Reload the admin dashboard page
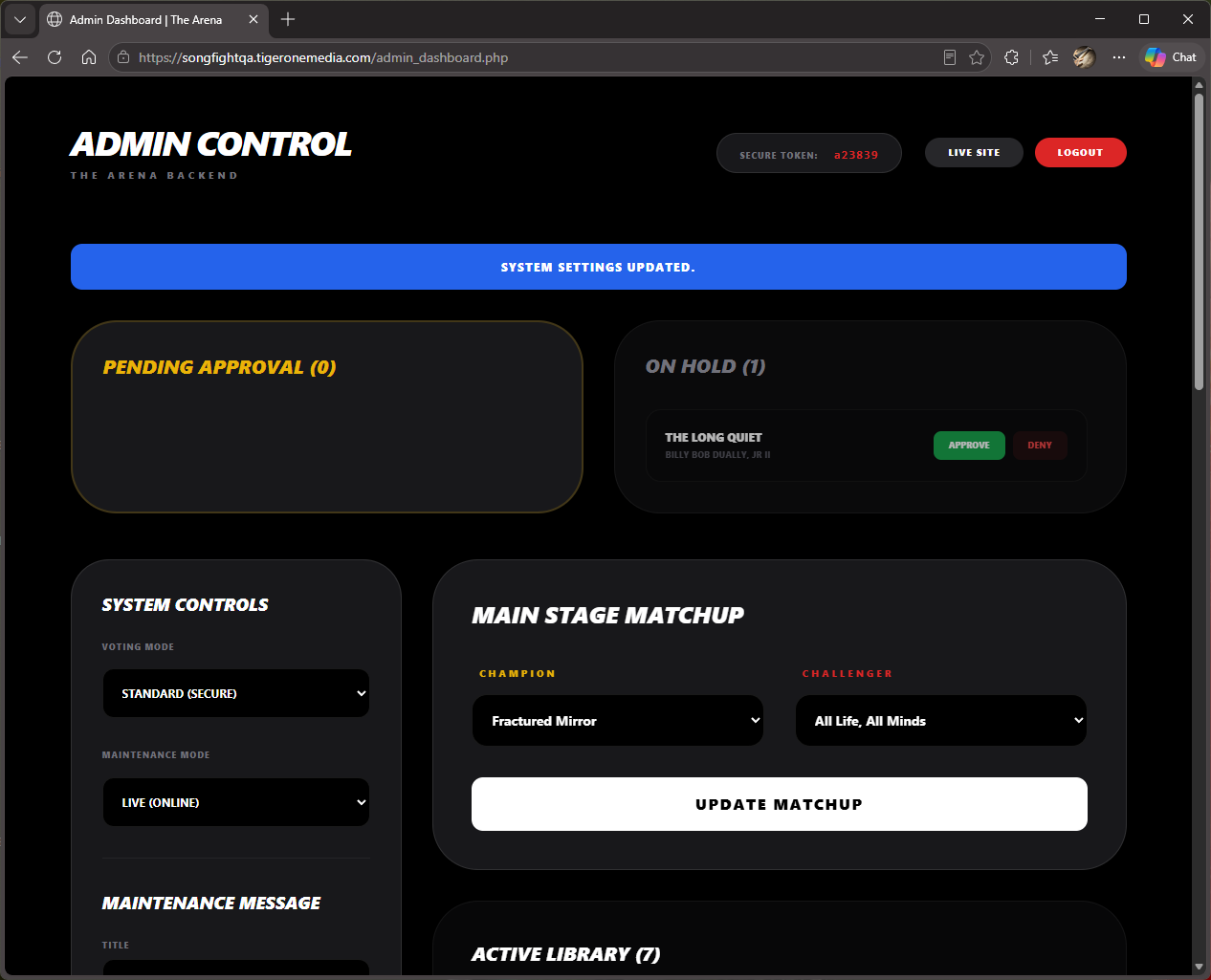Viewport: 1211px width, 980px height. (x=55, y=57)
